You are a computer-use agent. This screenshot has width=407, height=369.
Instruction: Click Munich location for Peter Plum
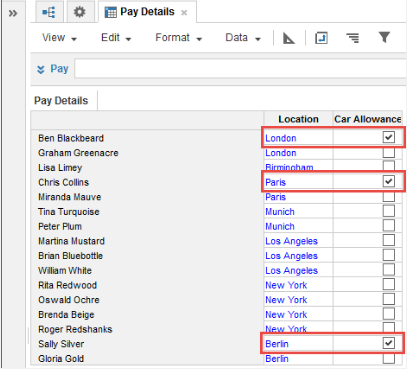click(280, 226)
